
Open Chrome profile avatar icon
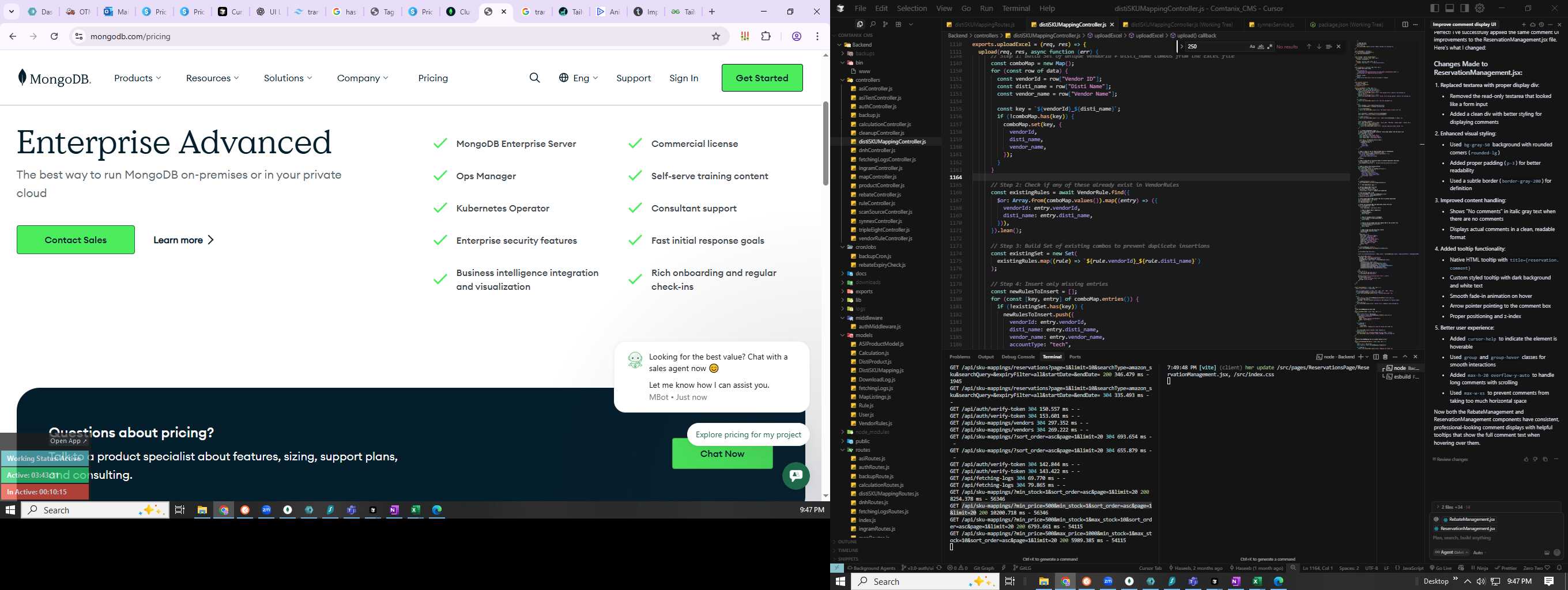pyautogui.click(x=796, y=36)
